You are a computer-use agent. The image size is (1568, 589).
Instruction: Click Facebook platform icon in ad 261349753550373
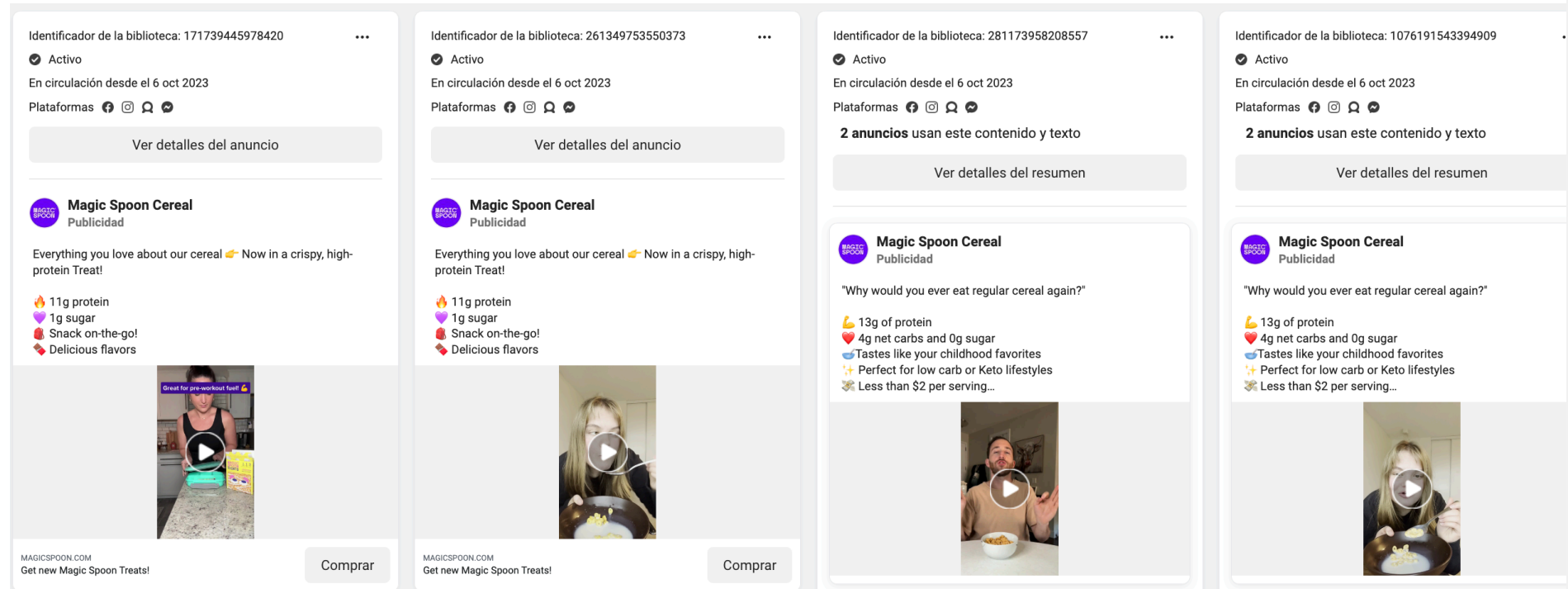point(510,107)
